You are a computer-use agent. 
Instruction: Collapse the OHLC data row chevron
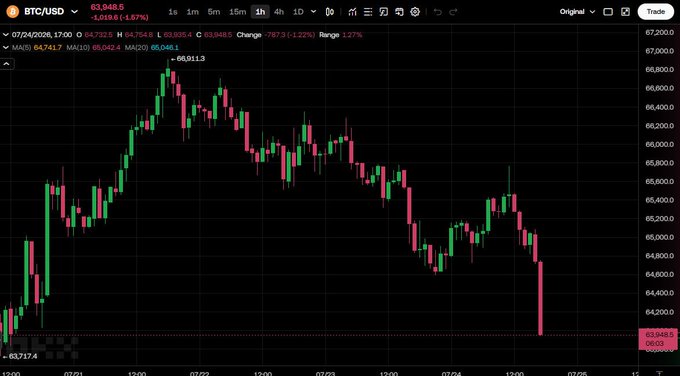click(6, 35)
